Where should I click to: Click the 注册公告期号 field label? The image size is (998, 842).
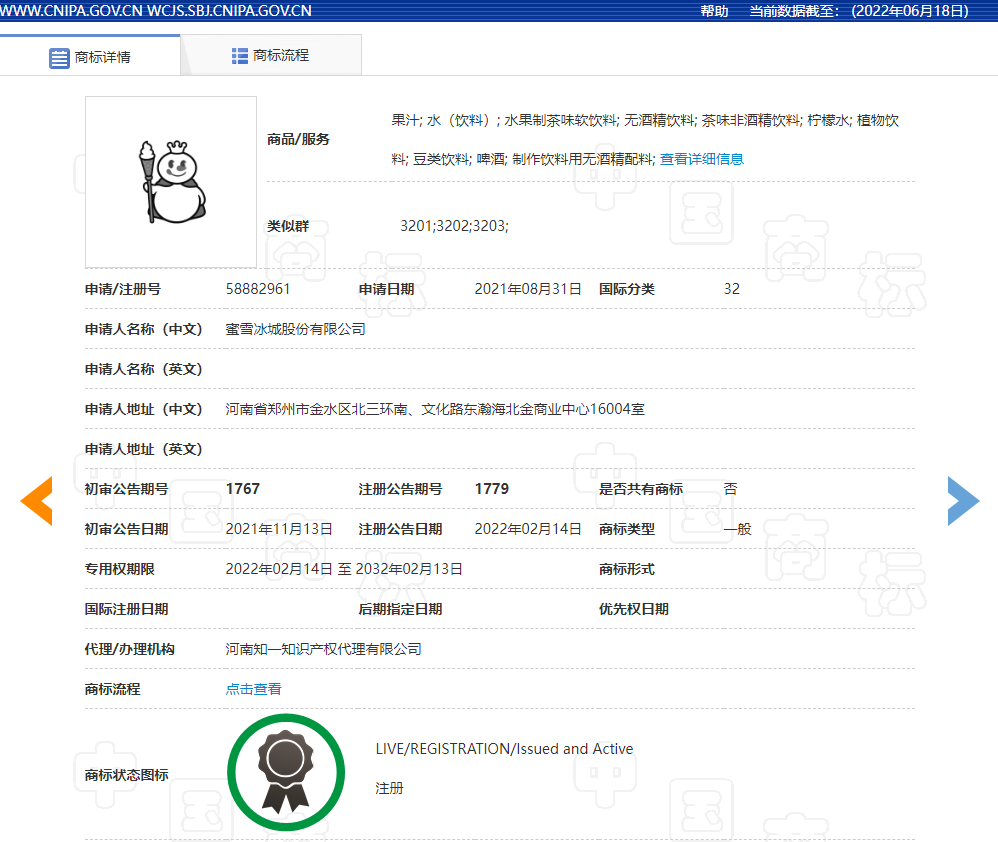[x=400, y=489]
